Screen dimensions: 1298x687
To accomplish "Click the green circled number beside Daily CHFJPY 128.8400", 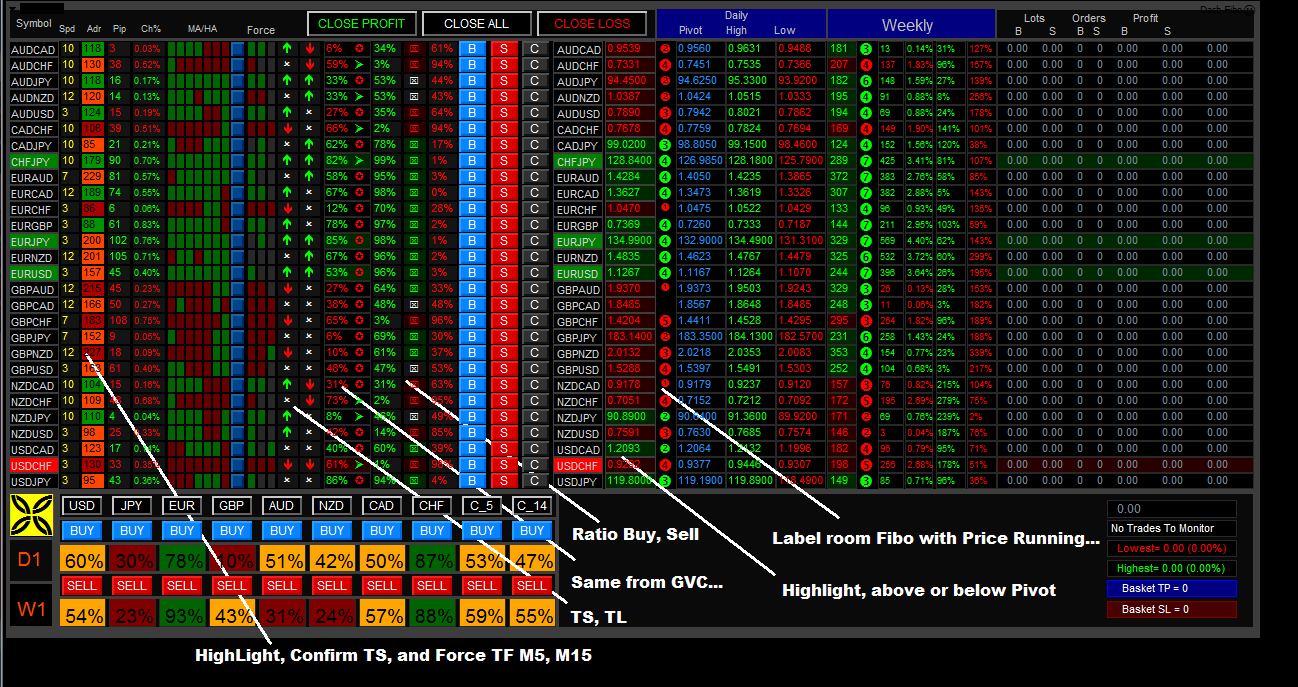I will pos(666,161).
